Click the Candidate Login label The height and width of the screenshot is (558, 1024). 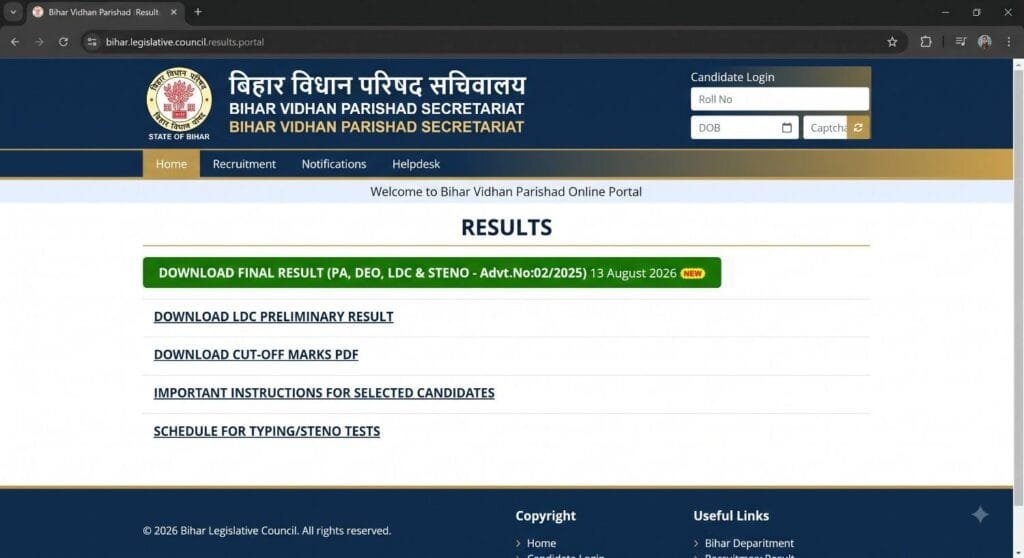[732, 77]
